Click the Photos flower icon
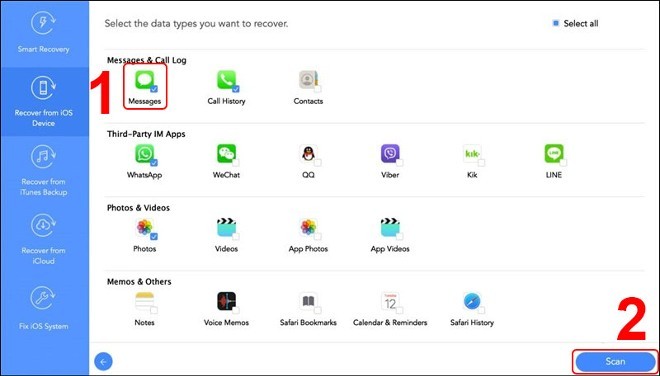This screenshot has width=660, height=376. pos(144,227)
